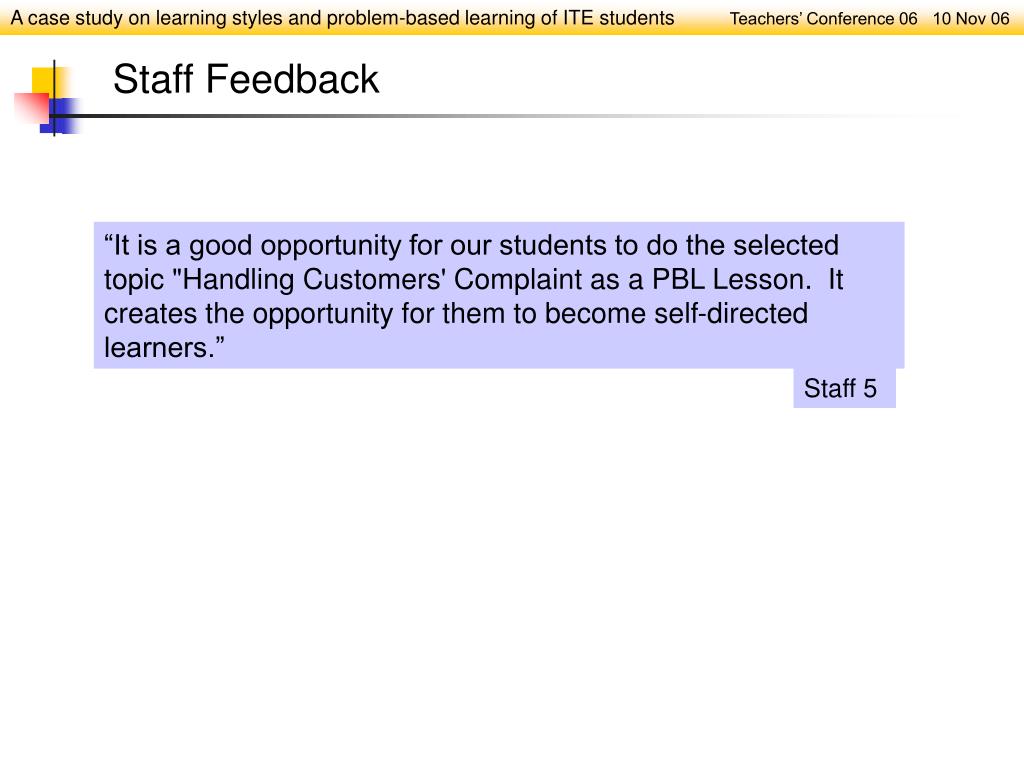Click "ITE students" in the header text
Screen dimensions: 1024x768
click(618, 18)
